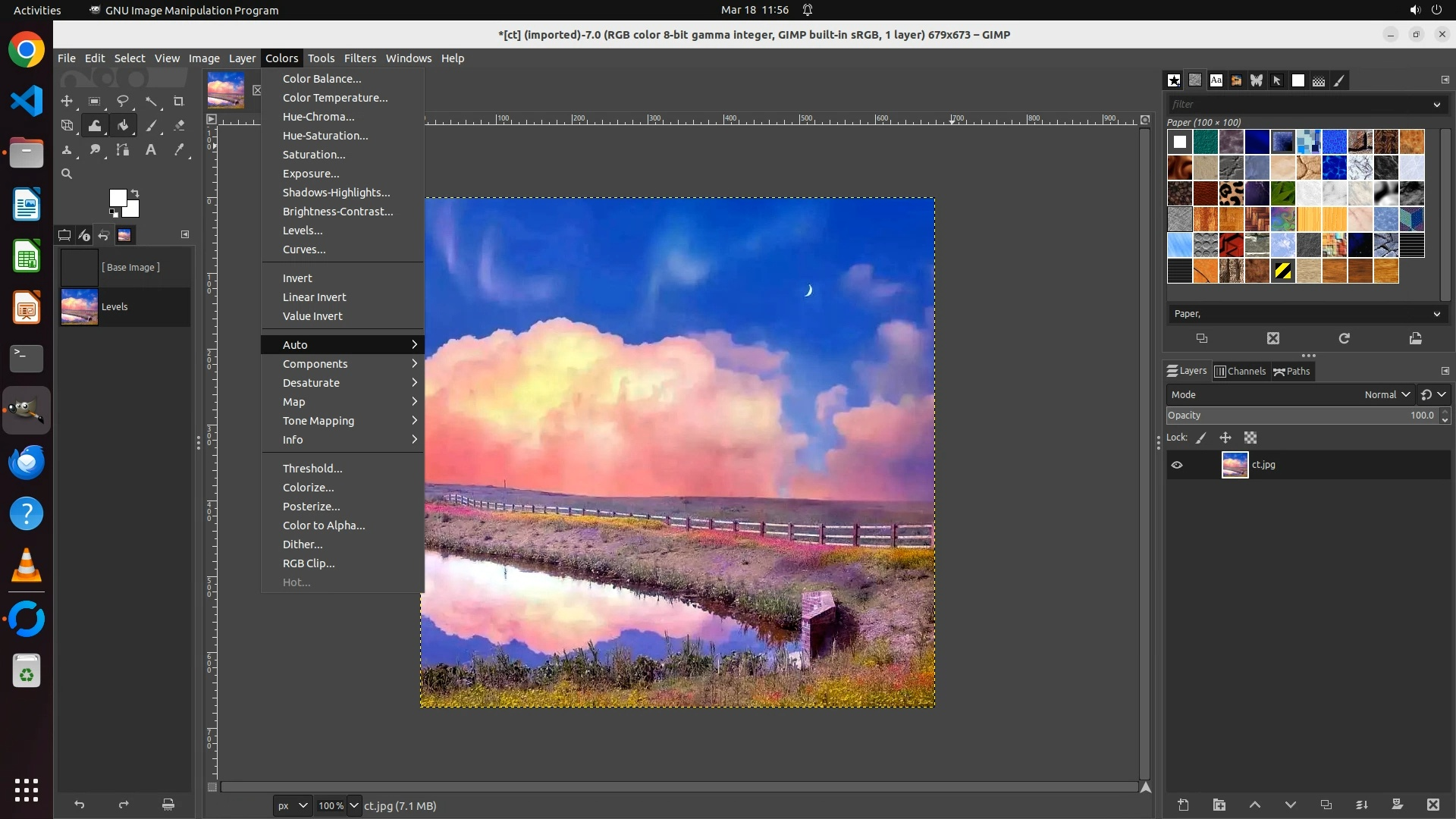Open the Curves menu entry

click(304, 249)
